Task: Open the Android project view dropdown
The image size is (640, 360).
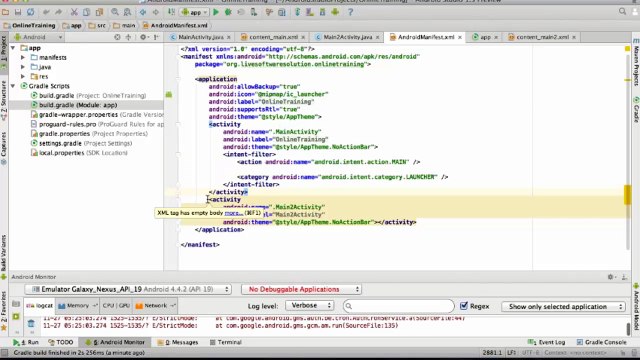Action: [38, 37]
